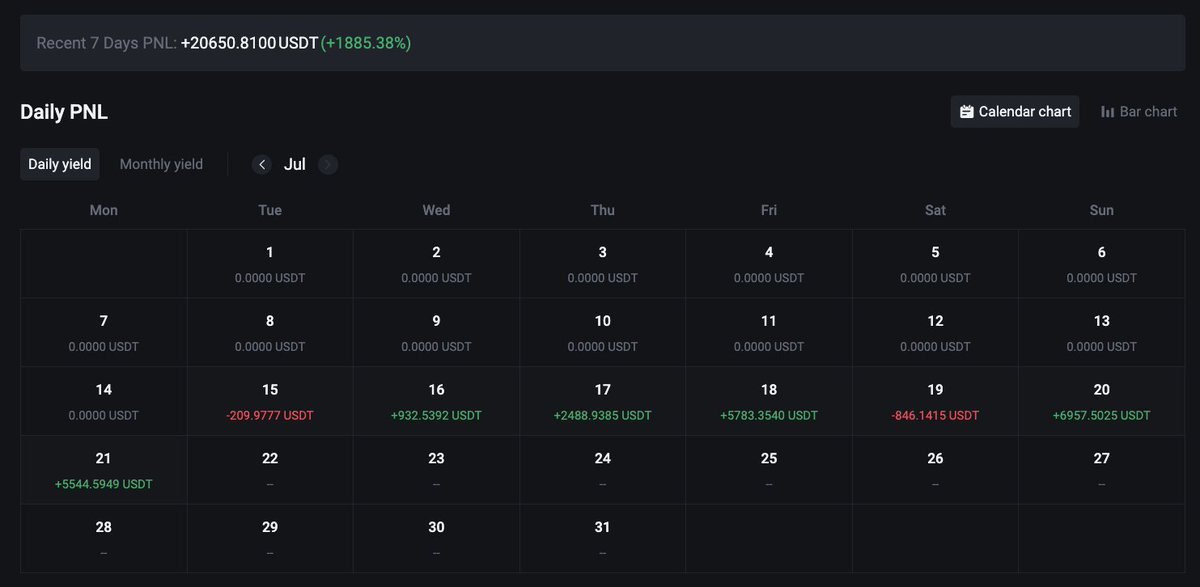Click the July 23 calendar cell
Screen dimensions: 1200x587
436,470
